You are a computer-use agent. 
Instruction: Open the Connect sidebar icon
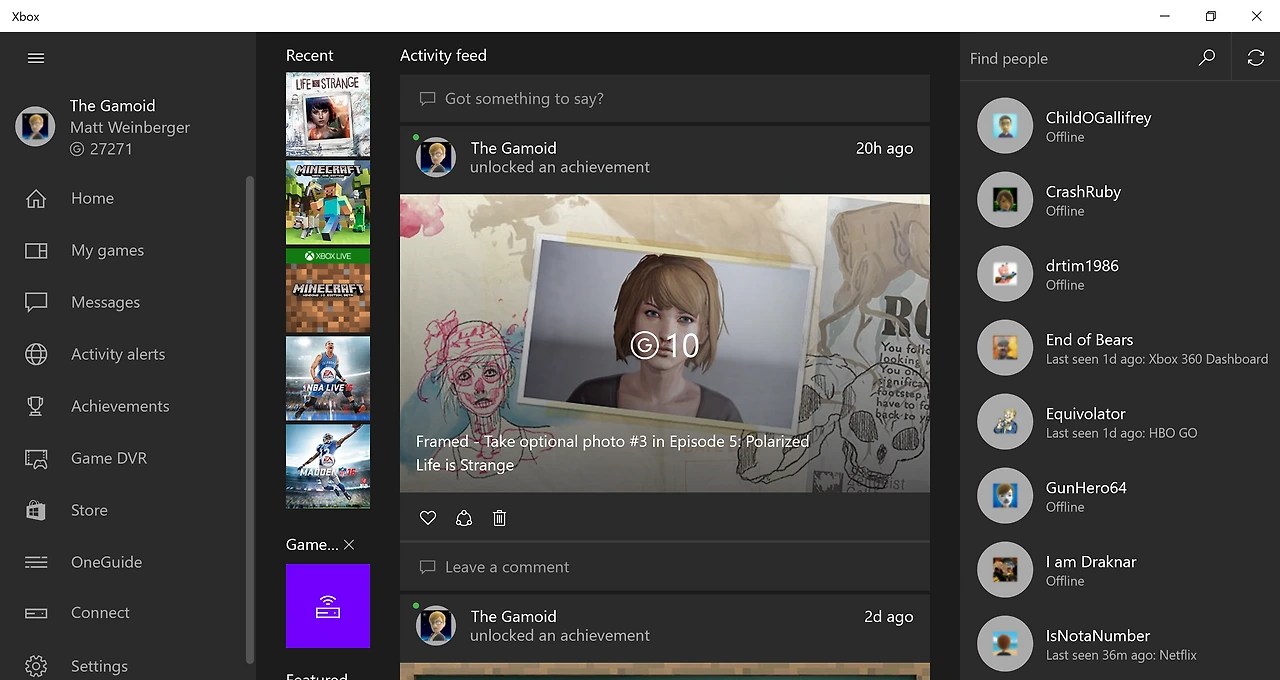pyautogui.click(x=36, y=612)
